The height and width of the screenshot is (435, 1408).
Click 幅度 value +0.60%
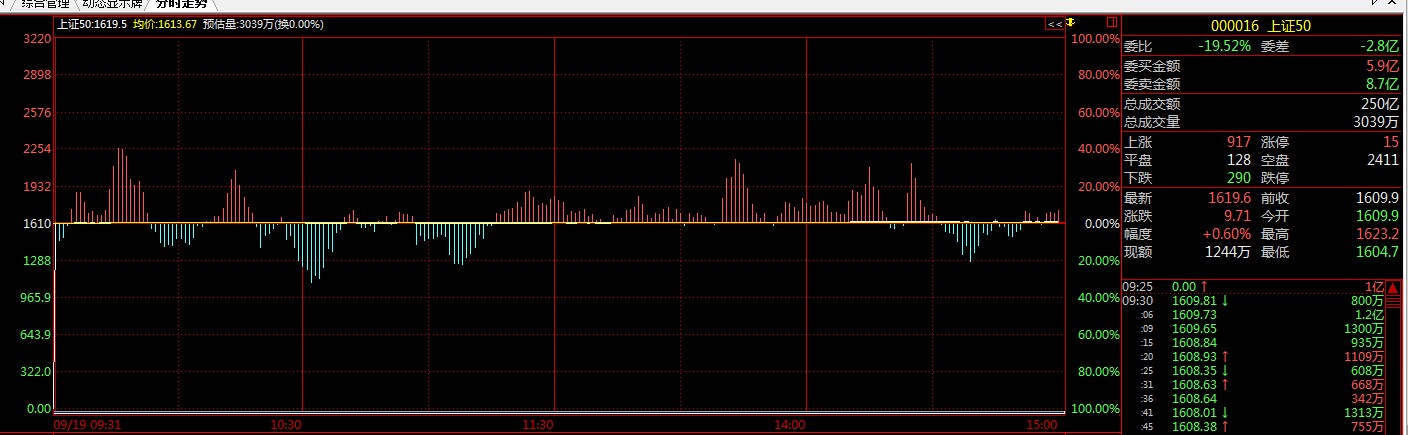[1227, 234]
